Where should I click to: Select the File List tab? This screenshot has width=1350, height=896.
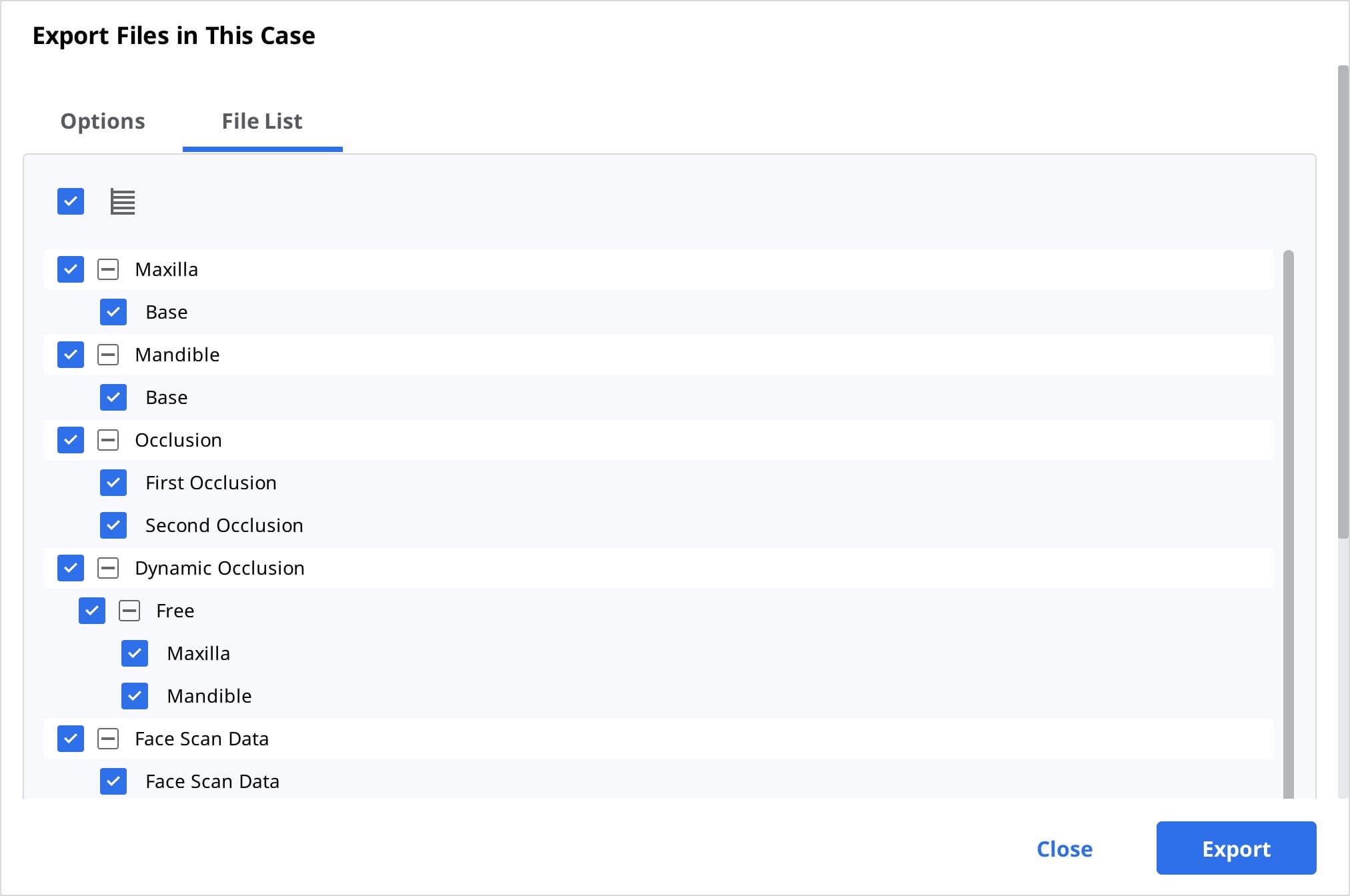262,121
